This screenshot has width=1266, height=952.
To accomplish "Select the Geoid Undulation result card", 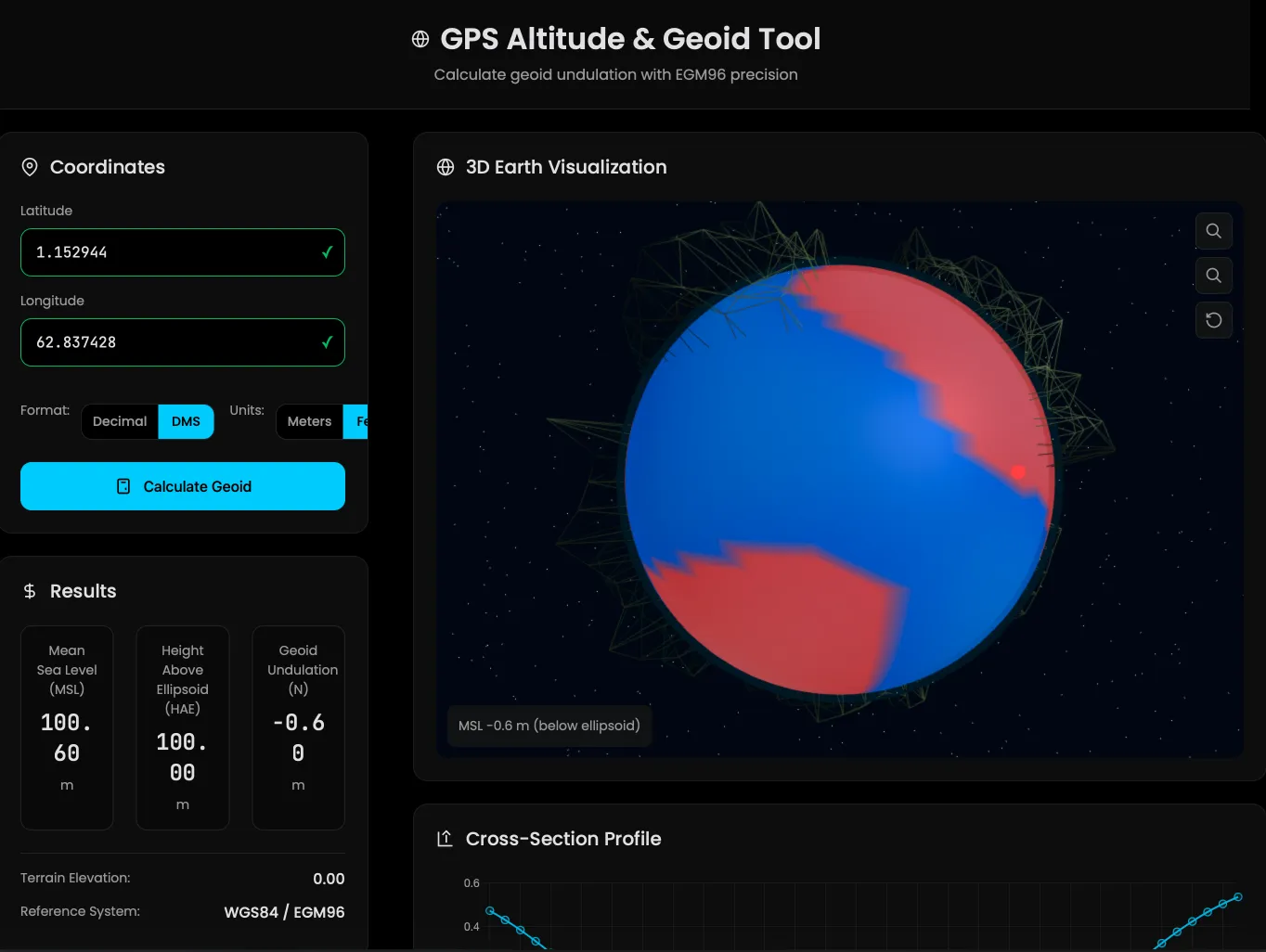I will 298,727.
